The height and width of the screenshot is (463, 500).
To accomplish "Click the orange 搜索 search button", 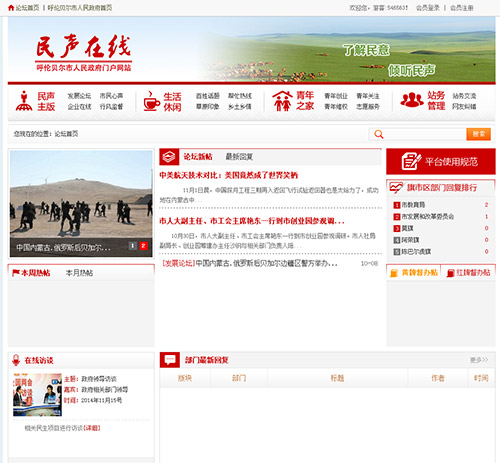I will point(478,134).
